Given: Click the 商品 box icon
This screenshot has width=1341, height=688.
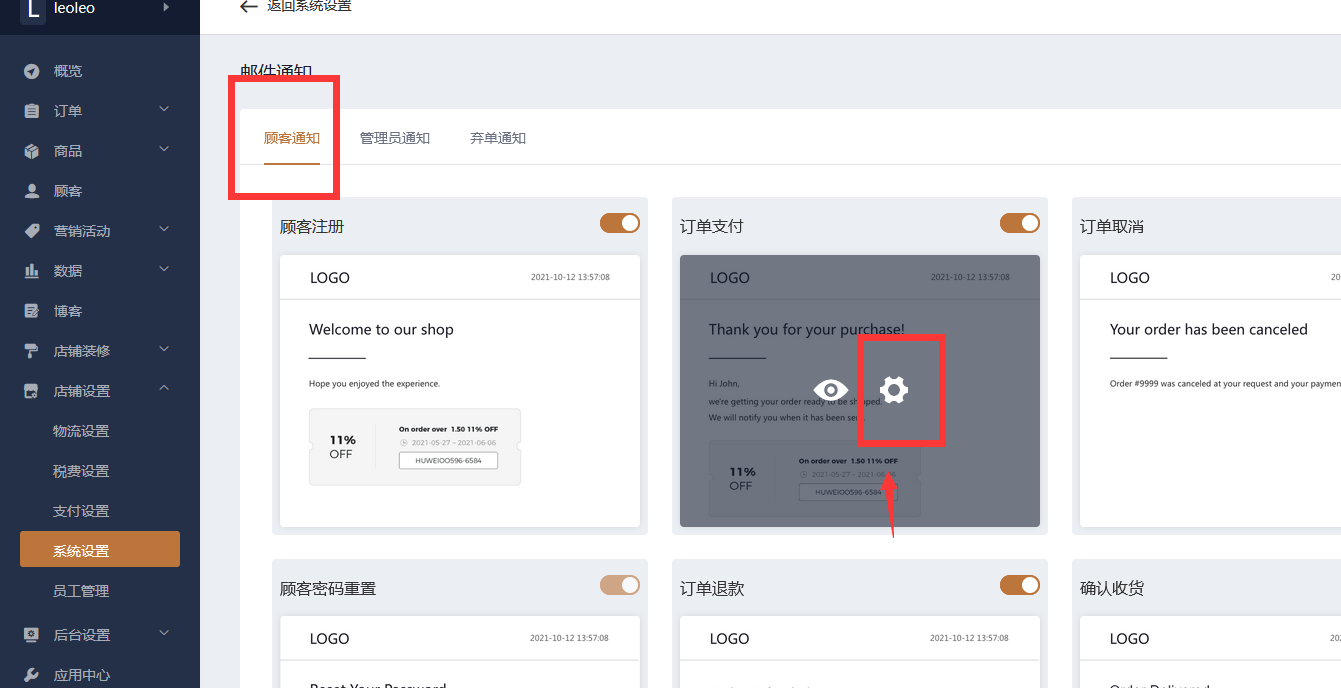Looking at the screenshot, I should pos(32,151).
